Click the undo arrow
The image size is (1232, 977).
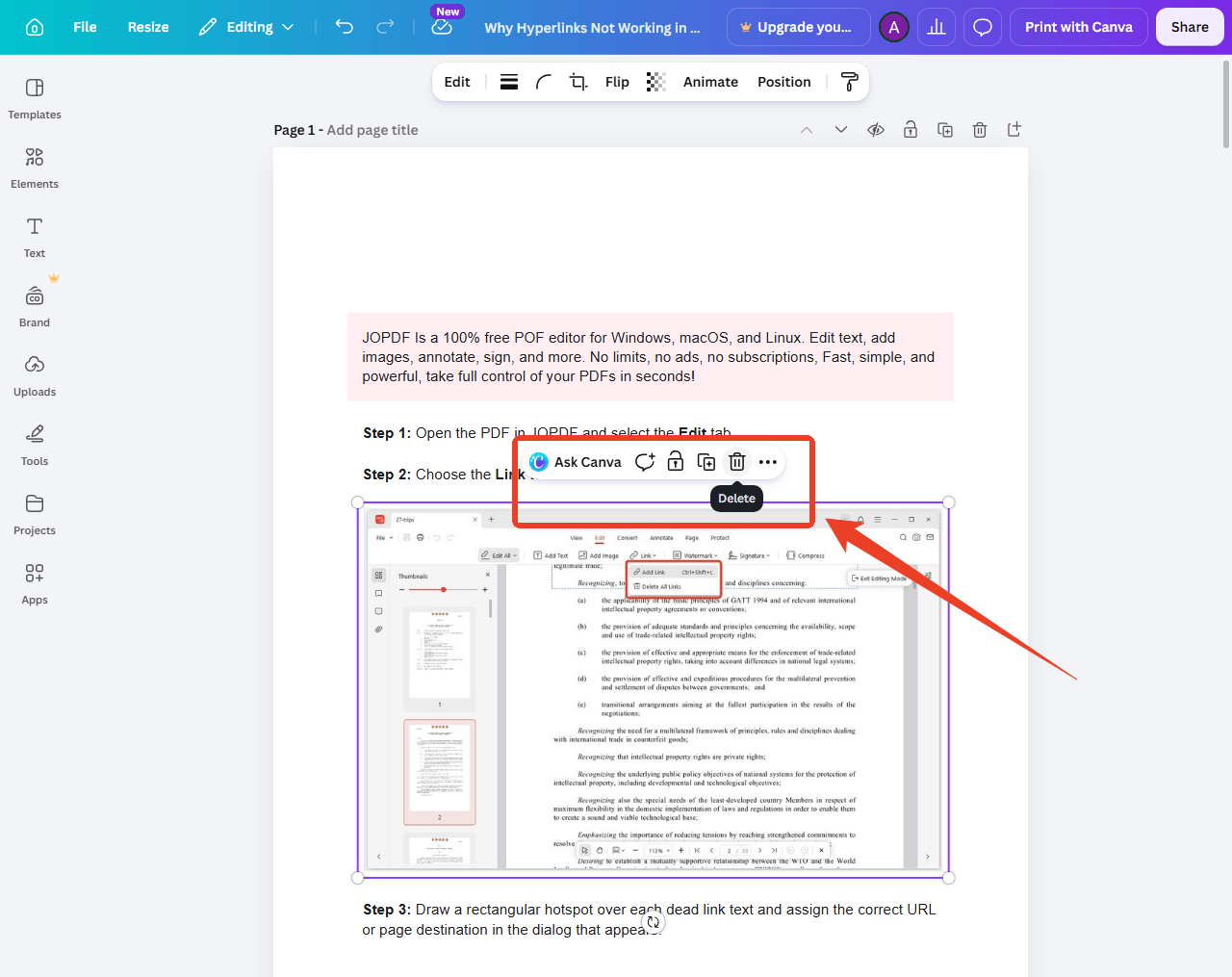344,27
